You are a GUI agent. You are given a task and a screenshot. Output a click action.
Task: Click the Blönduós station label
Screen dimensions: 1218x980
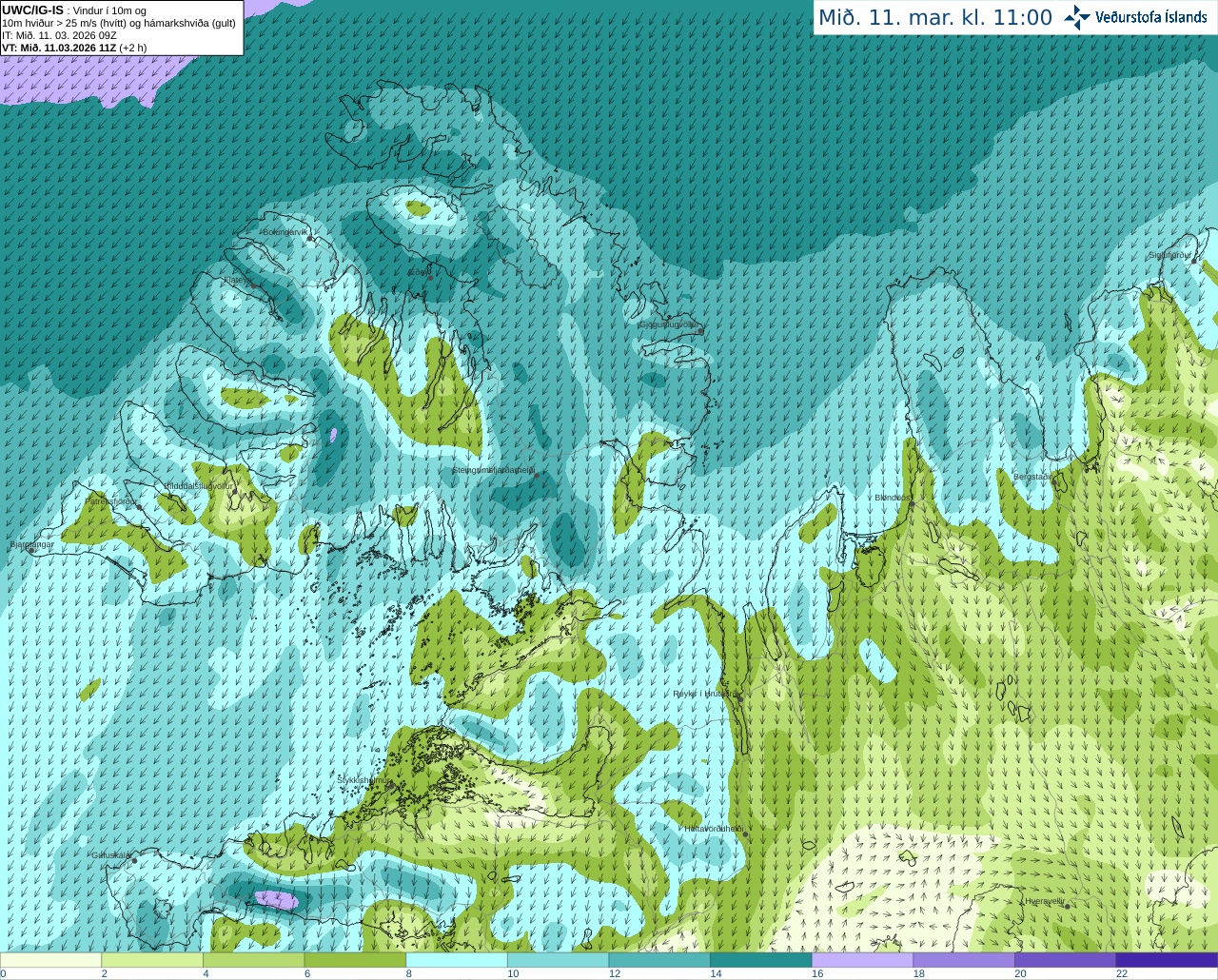coord(893,498)
